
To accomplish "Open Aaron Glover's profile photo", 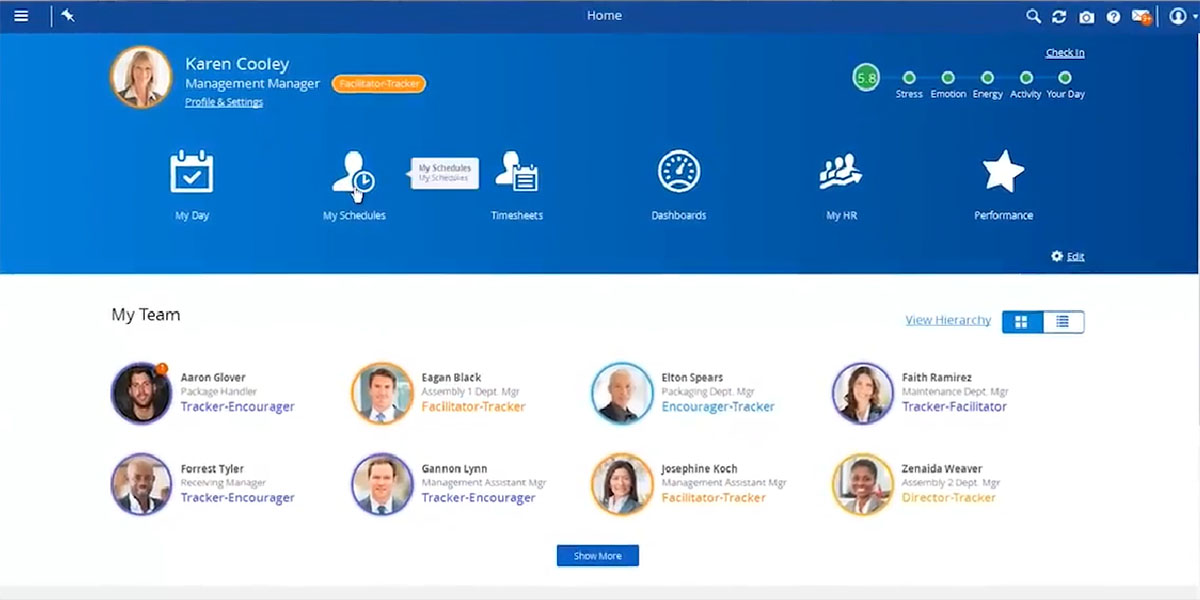I will (x=141, y=393).
